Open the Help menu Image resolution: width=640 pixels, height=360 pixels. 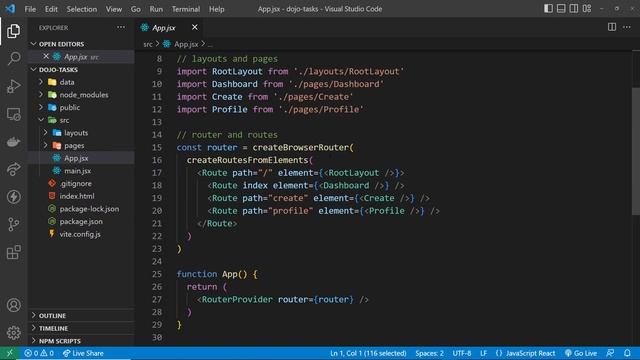(217, 9)
